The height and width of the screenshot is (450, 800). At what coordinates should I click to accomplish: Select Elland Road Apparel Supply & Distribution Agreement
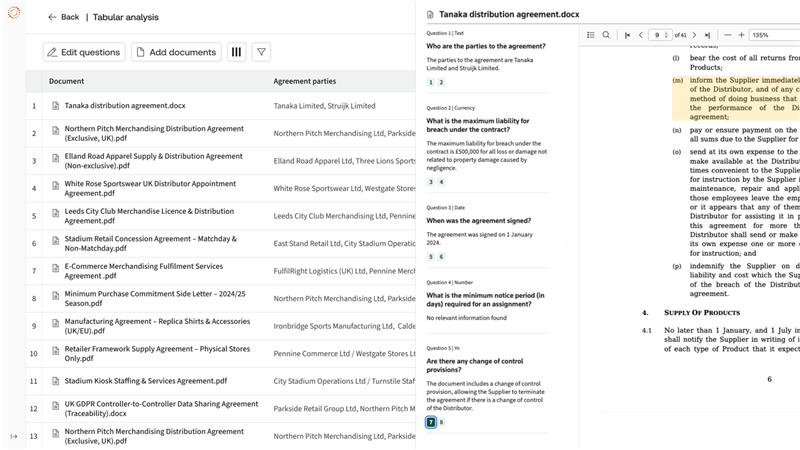154,161
